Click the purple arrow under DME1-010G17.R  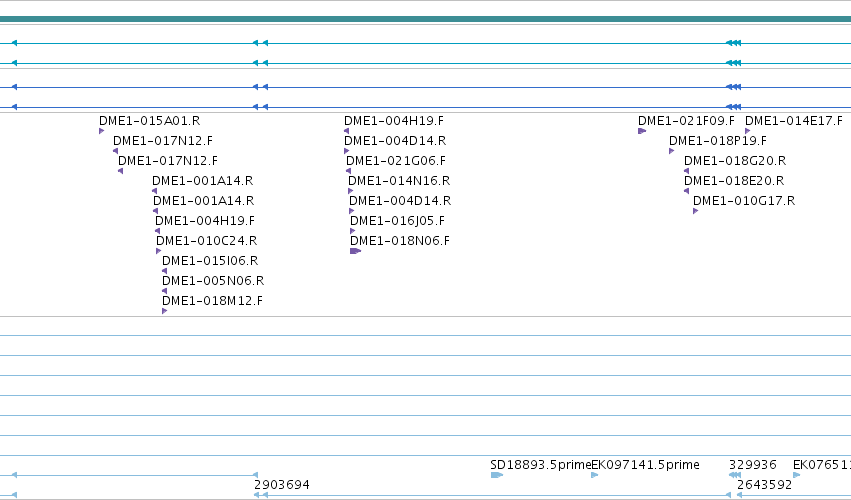(x=696, y=211)
